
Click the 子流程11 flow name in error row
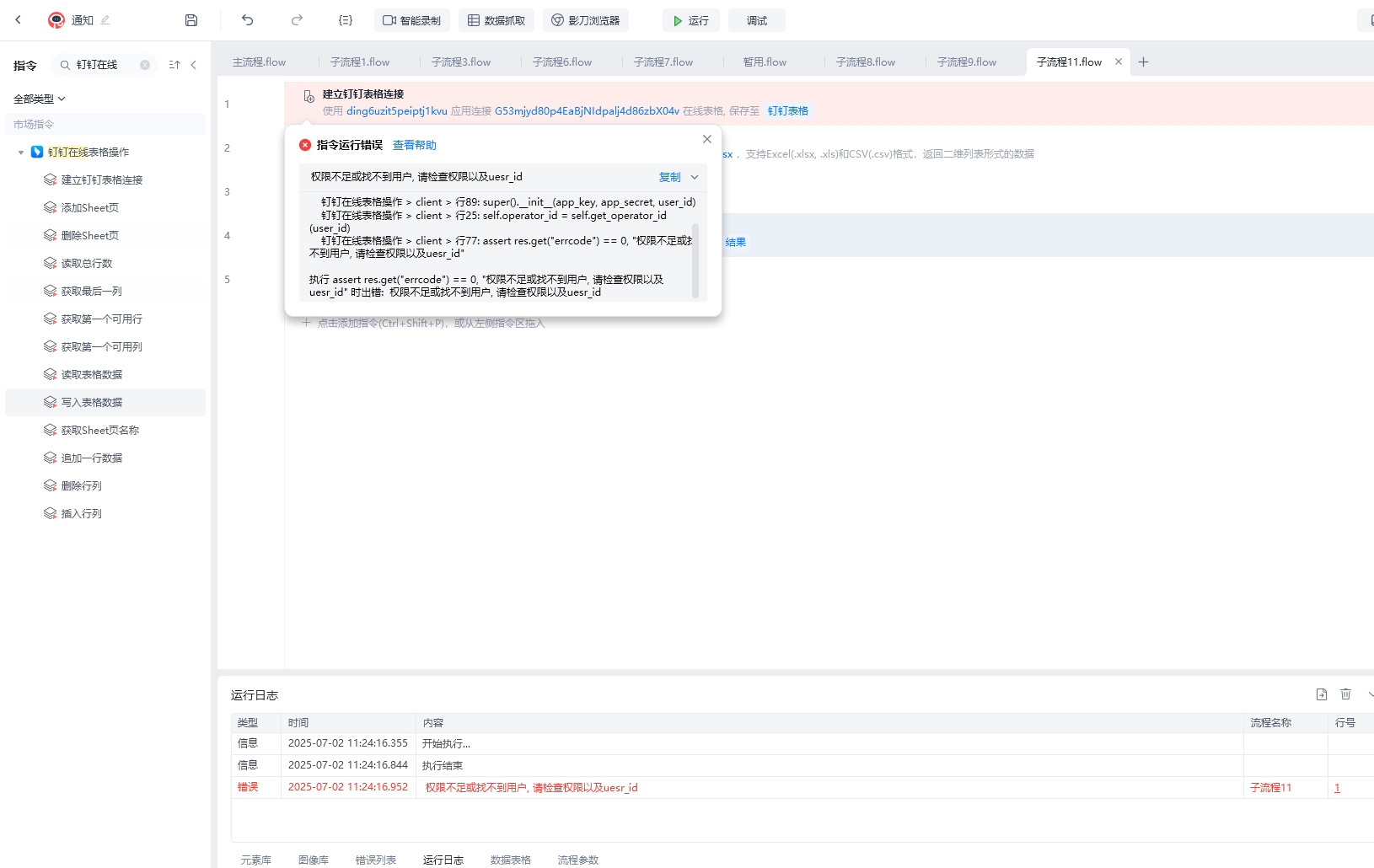(1270, 788)
